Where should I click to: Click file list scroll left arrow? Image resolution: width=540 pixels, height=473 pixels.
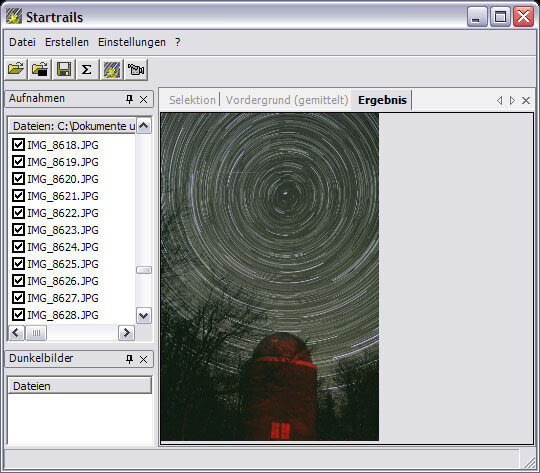16,333
